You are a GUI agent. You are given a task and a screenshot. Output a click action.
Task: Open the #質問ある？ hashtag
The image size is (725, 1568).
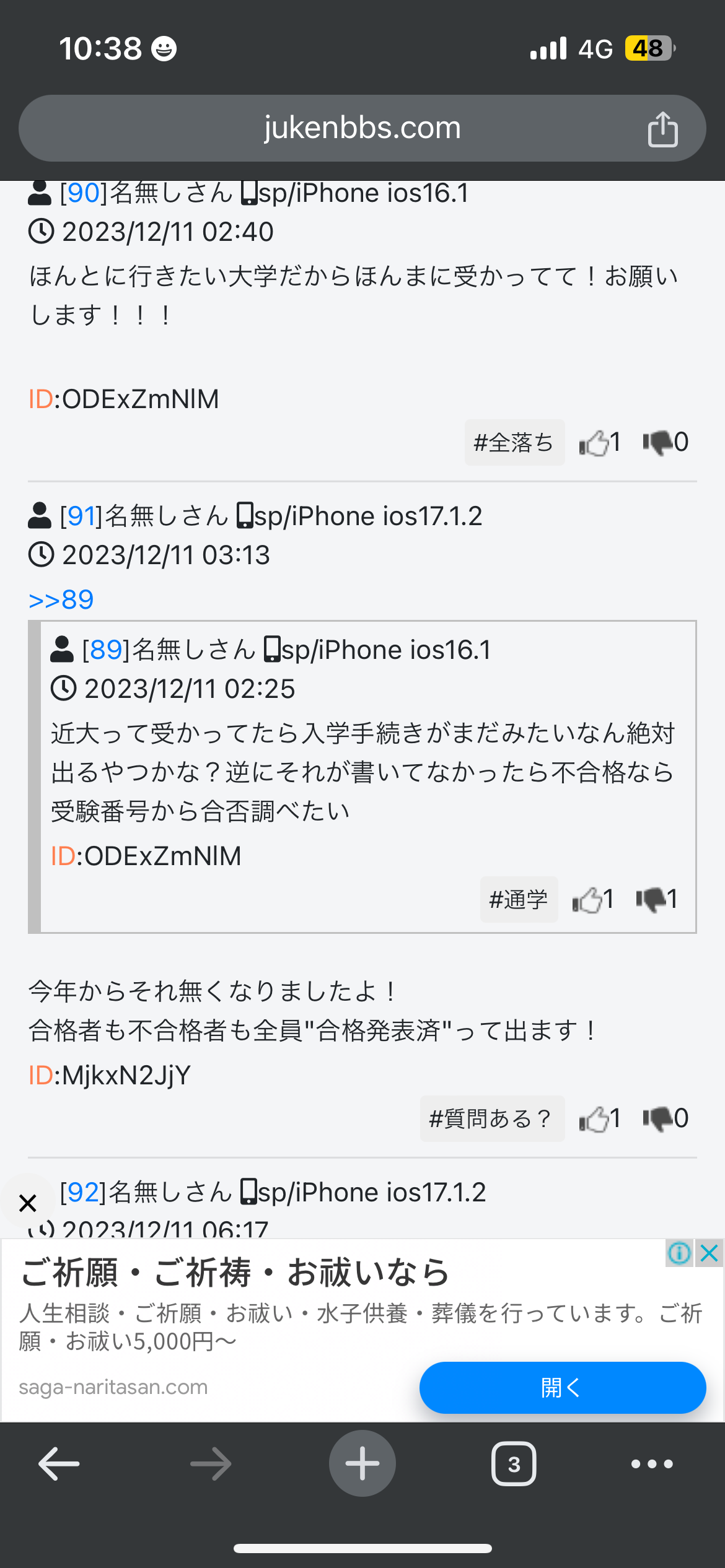point(492,1119)
